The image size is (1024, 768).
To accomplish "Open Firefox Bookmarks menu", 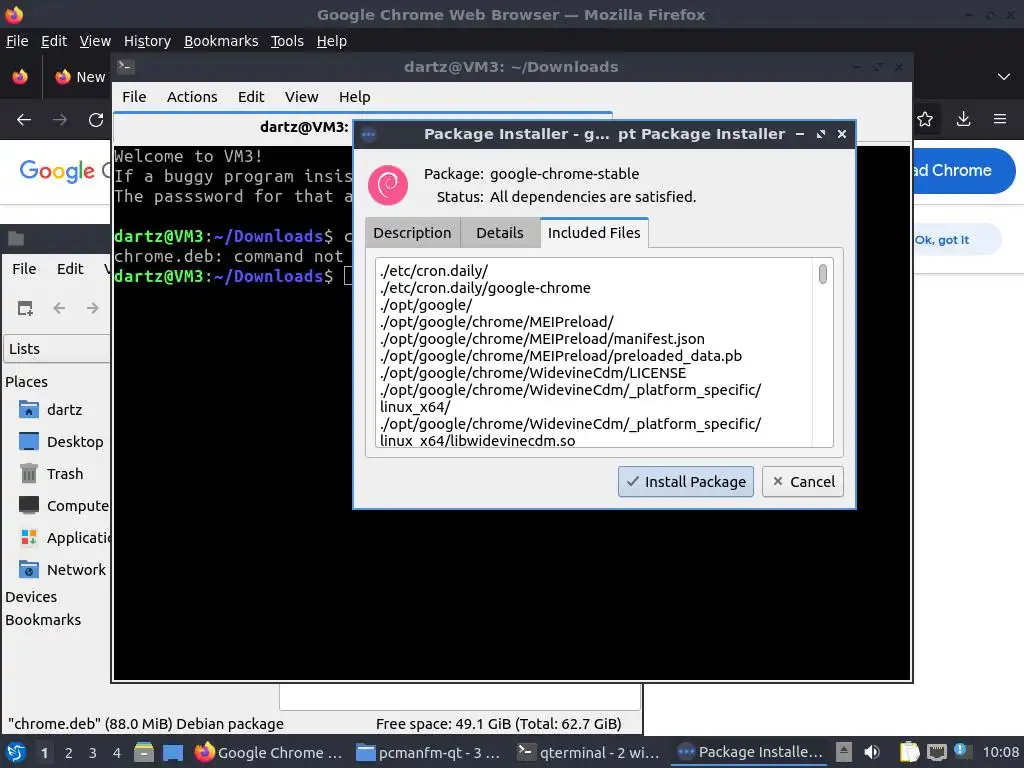I will pyautogui.click(x=221, y=41).
